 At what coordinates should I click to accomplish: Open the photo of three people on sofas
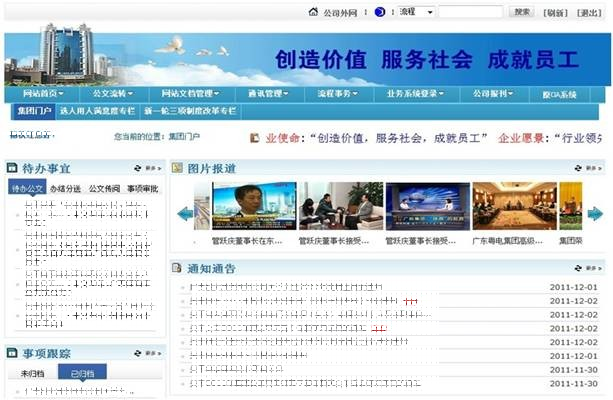click(x=341, y=206)
